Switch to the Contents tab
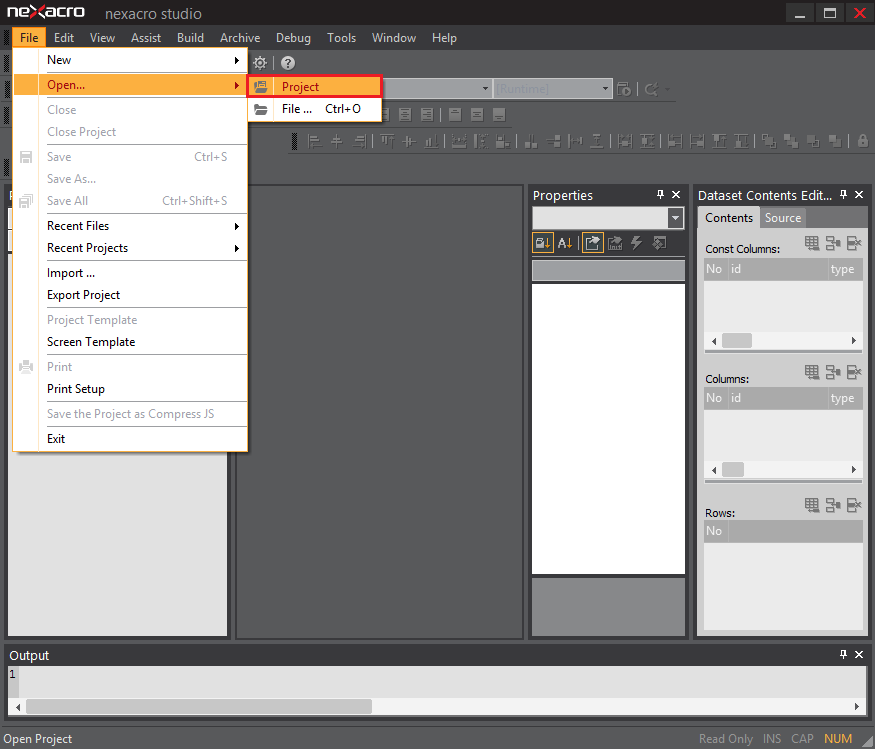875x749 pixels. coord(729,218)
